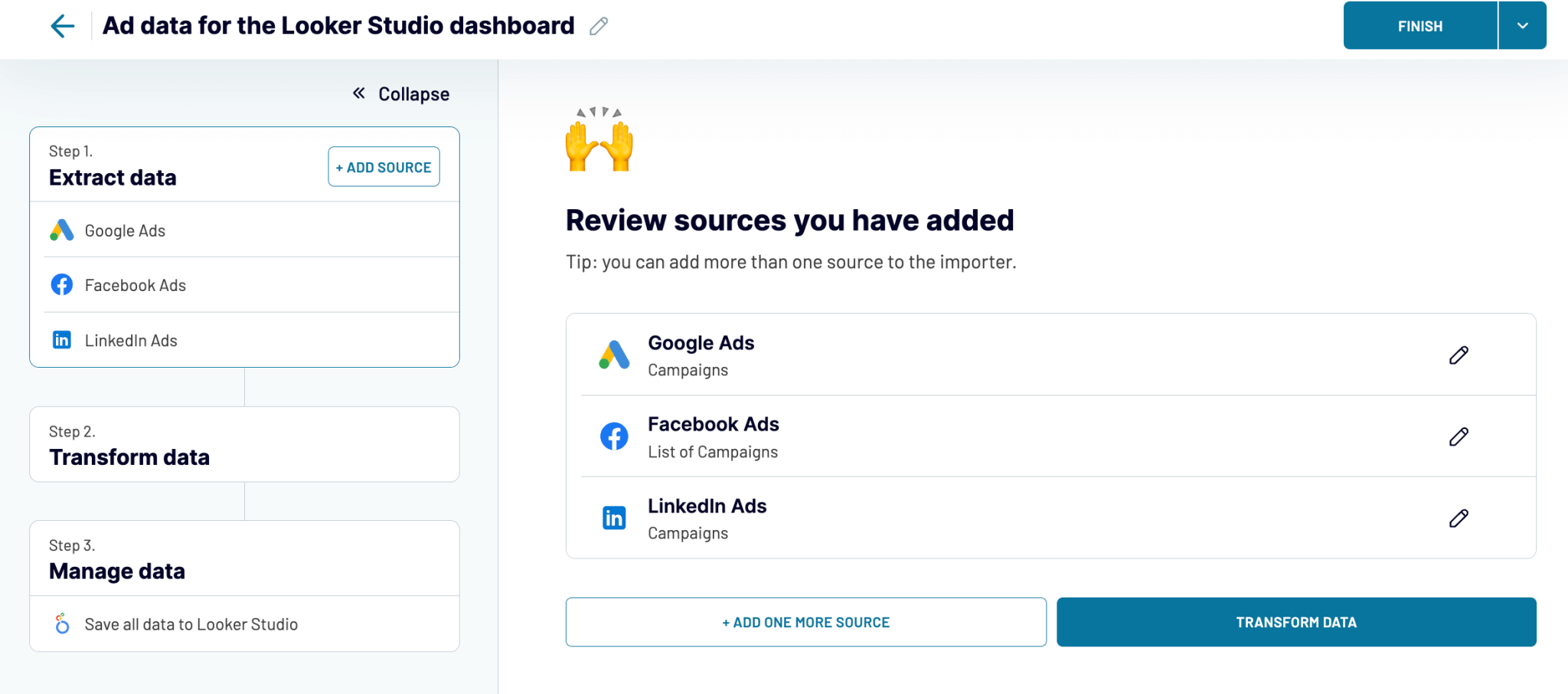1568x694 pixels.
Task: Click the tip text about adding sources
Action: point(791,262)
